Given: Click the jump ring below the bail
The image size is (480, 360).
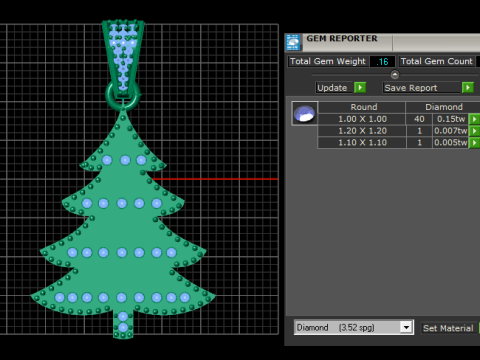Looking at the screenshot, I should coord(123,97).
